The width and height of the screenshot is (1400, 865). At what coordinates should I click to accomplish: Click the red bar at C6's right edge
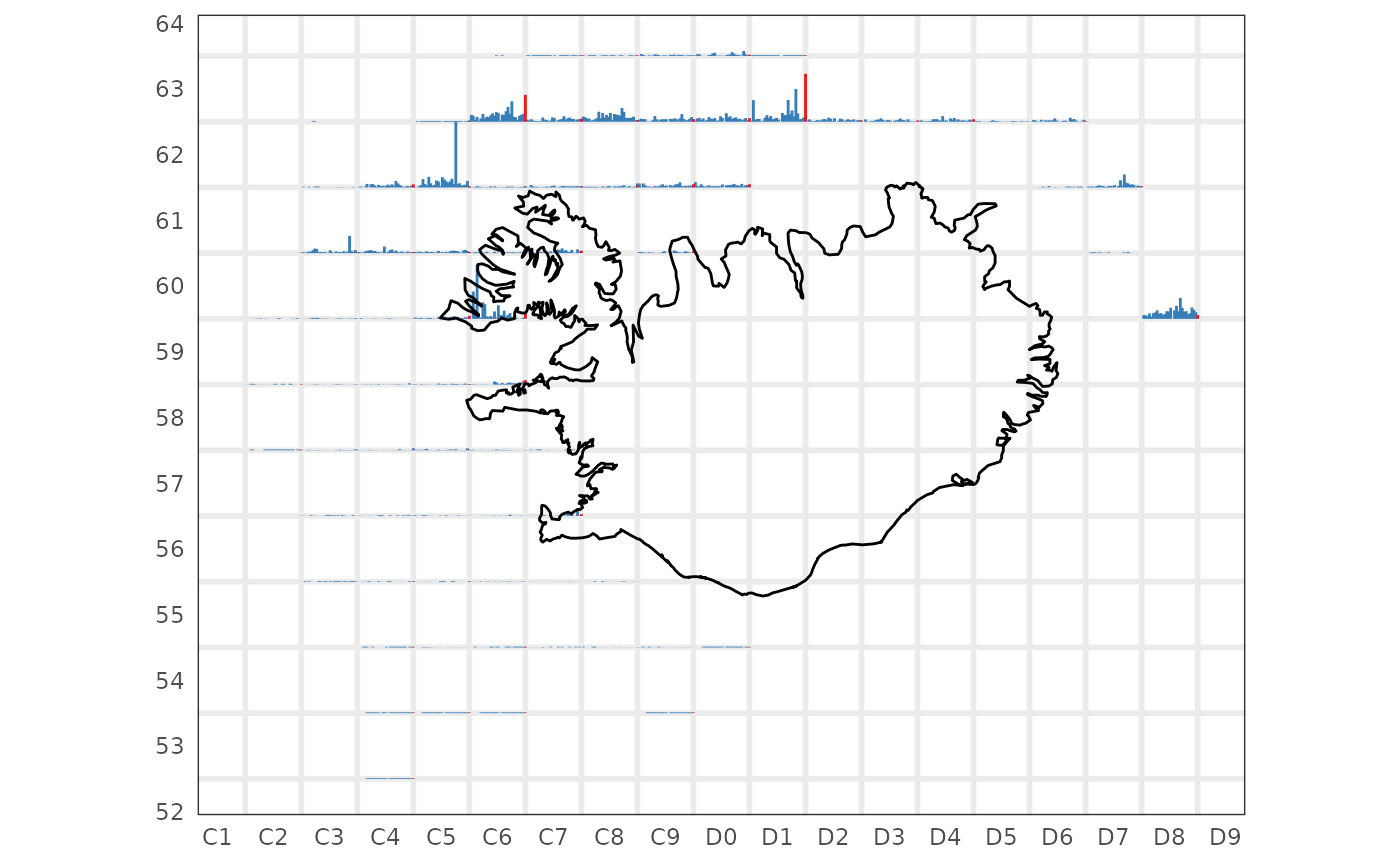pos(526,108)
